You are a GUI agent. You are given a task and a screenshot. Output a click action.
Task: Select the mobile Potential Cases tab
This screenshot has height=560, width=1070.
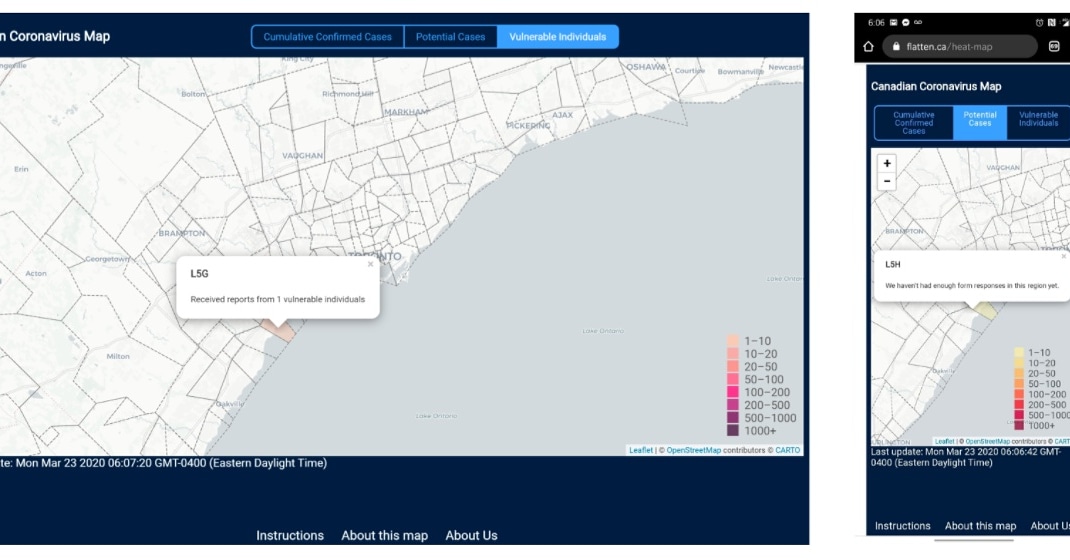(980, 123)
